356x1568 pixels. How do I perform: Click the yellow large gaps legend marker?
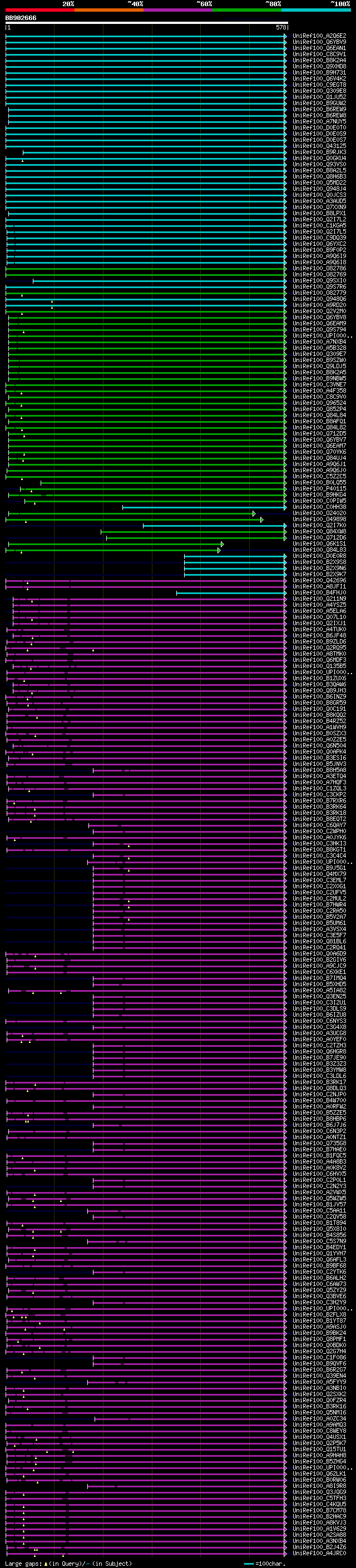click(x=46, y=1564)
